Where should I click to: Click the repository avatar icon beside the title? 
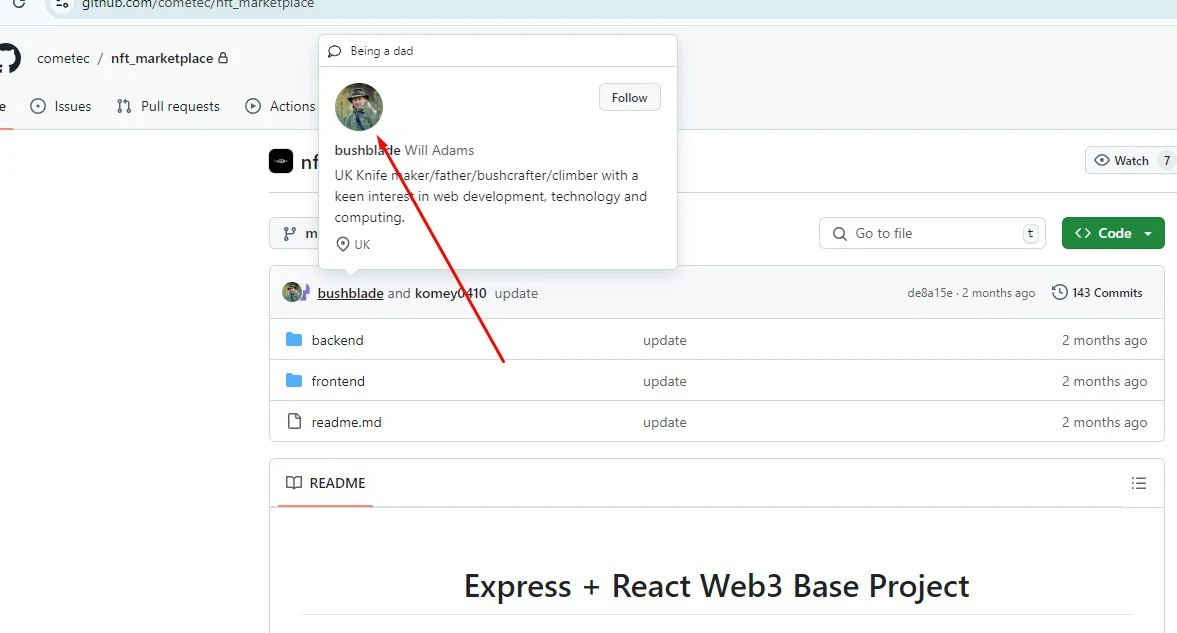tap(281, 161)
